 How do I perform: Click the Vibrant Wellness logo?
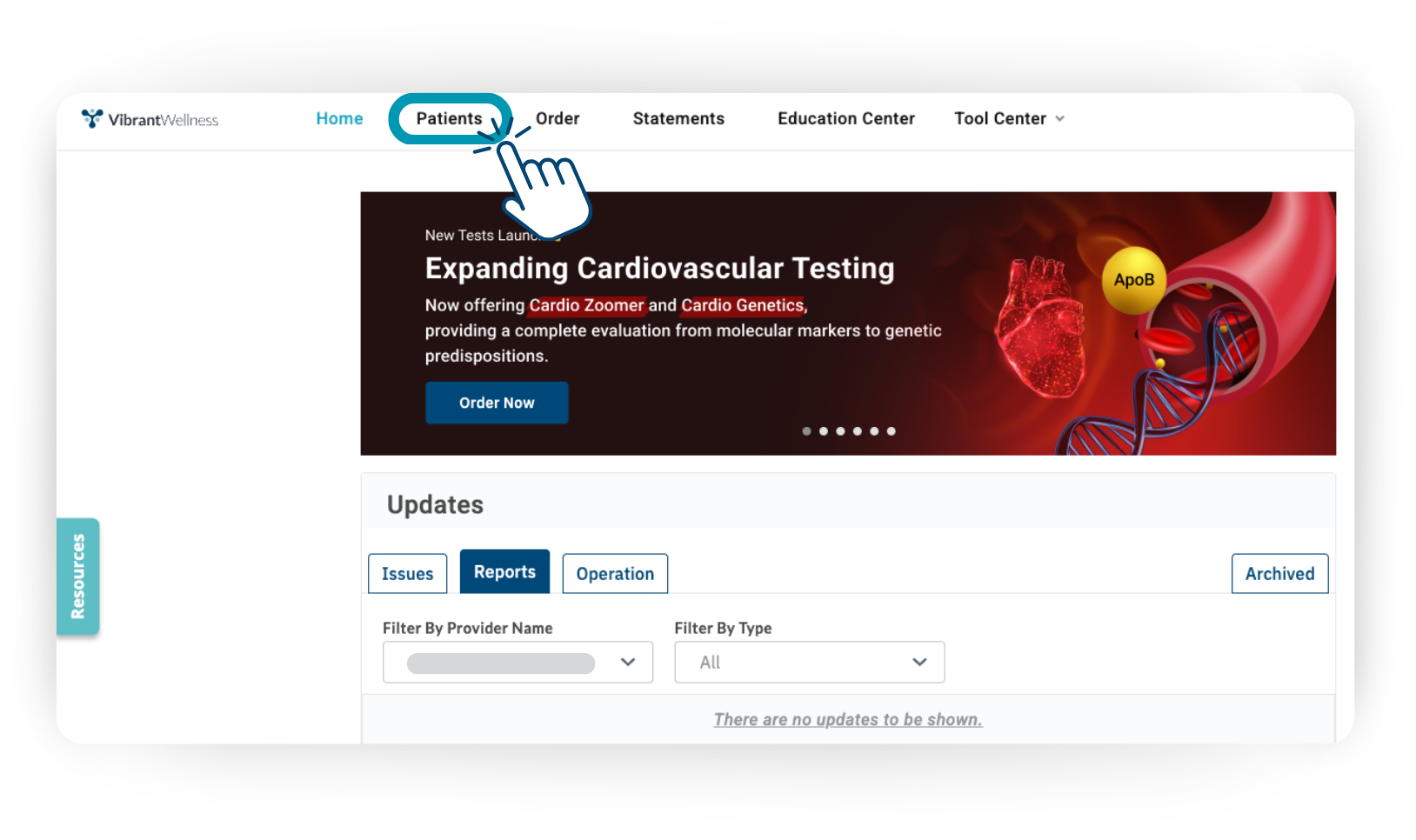click(x=150, y=119)
